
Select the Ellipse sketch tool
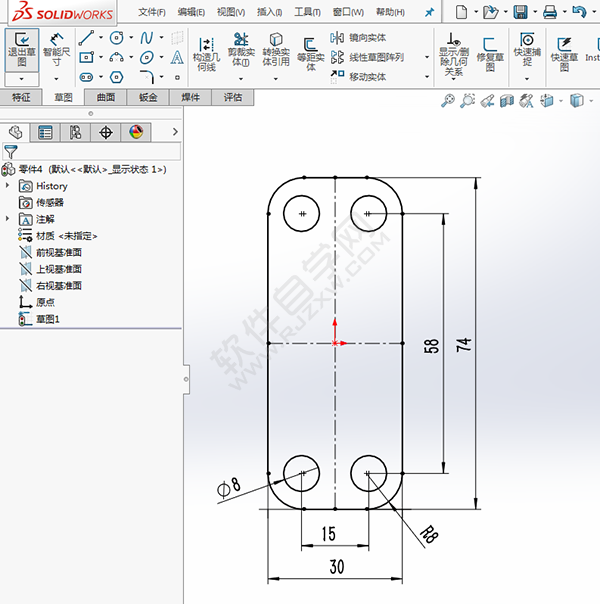(147, 57)
